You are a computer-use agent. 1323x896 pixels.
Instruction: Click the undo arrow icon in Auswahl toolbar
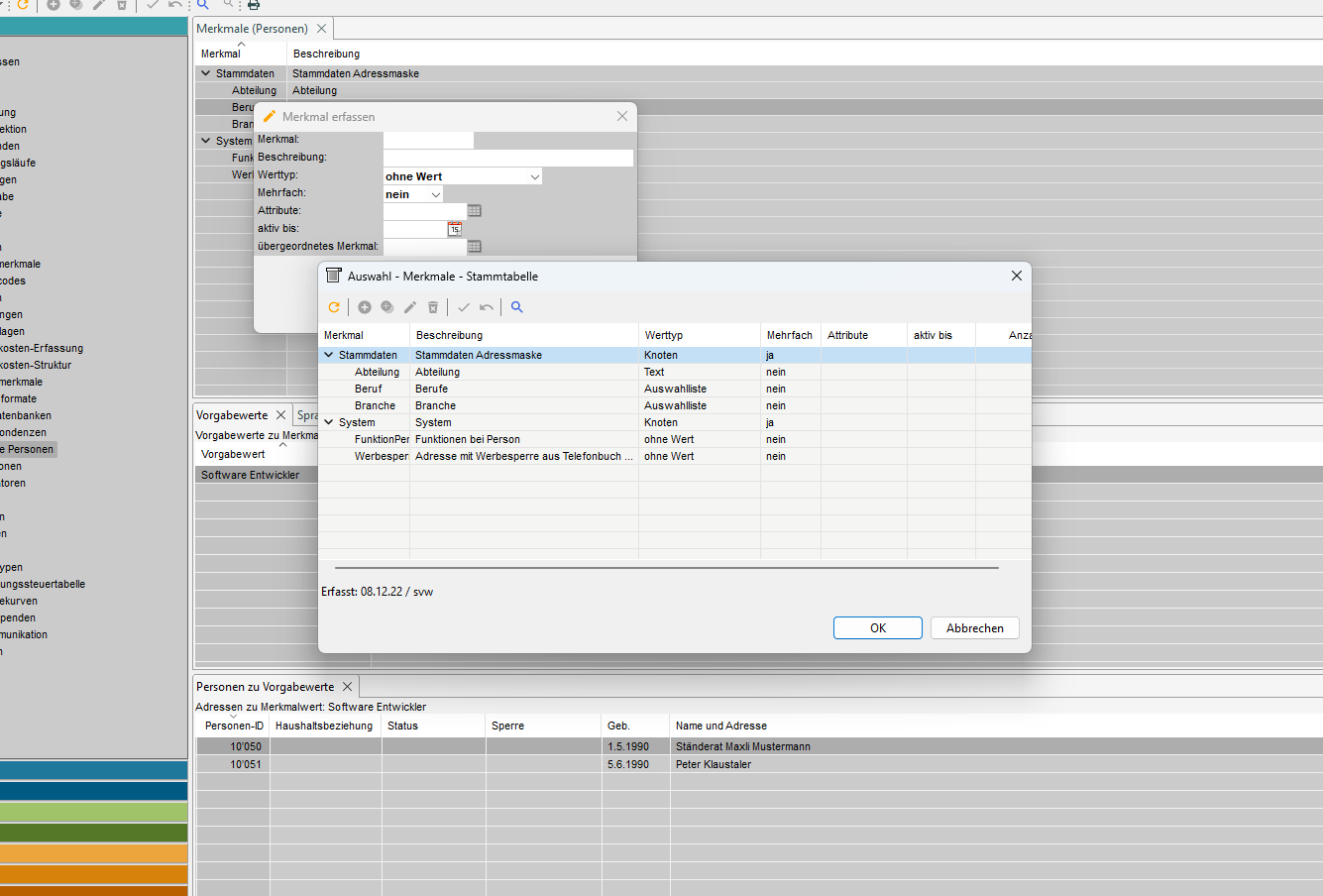tap(487, 307)
